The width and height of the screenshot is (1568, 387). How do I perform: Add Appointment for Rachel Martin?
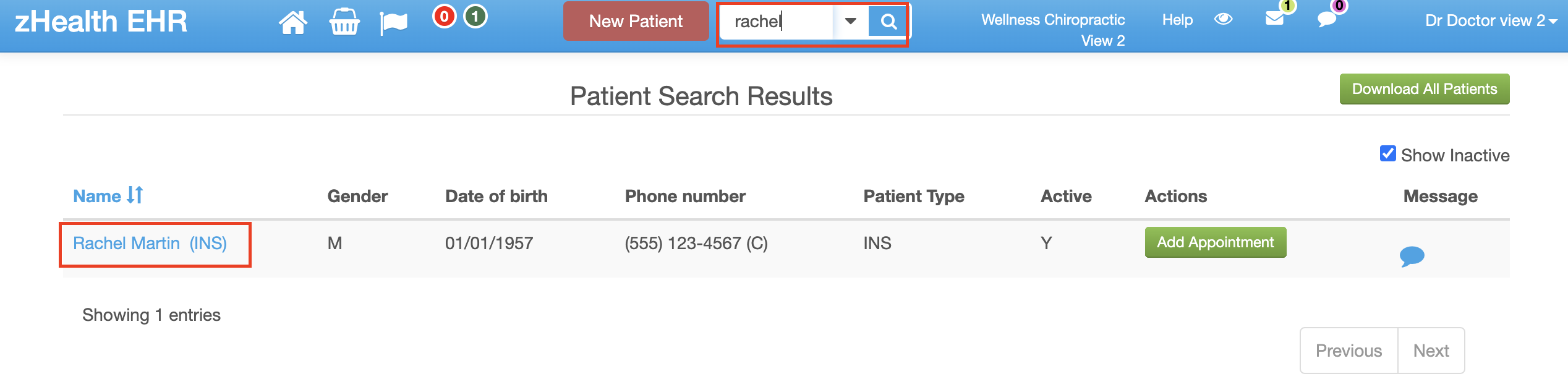[1215, 242]
